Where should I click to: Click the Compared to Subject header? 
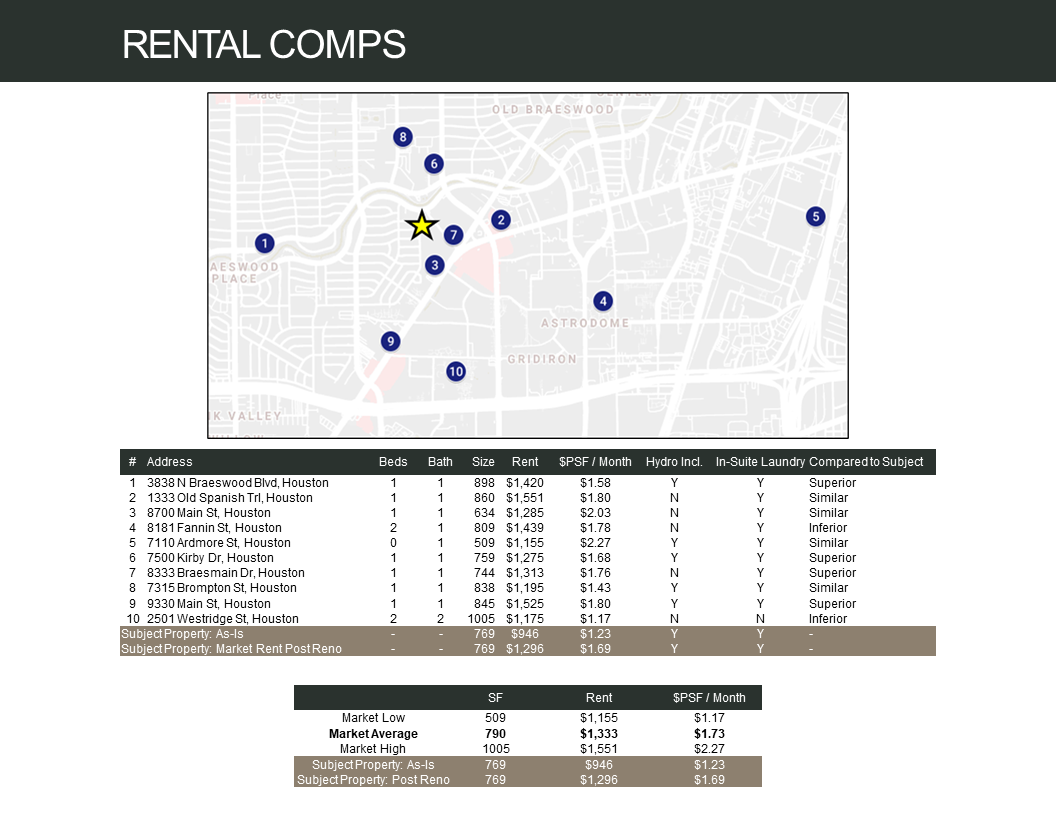(x=866, y=462)
